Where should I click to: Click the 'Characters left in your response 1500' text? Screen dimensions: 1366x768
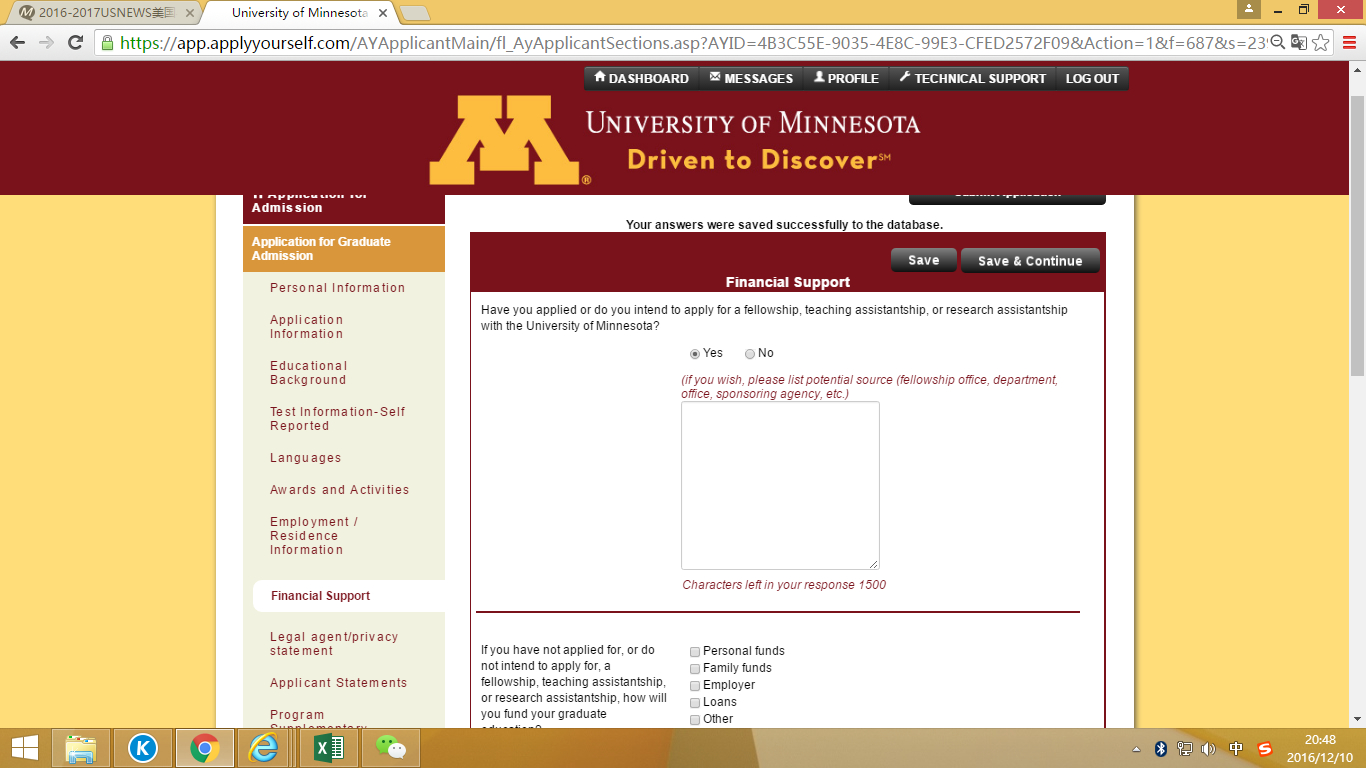tap(784, 585)
